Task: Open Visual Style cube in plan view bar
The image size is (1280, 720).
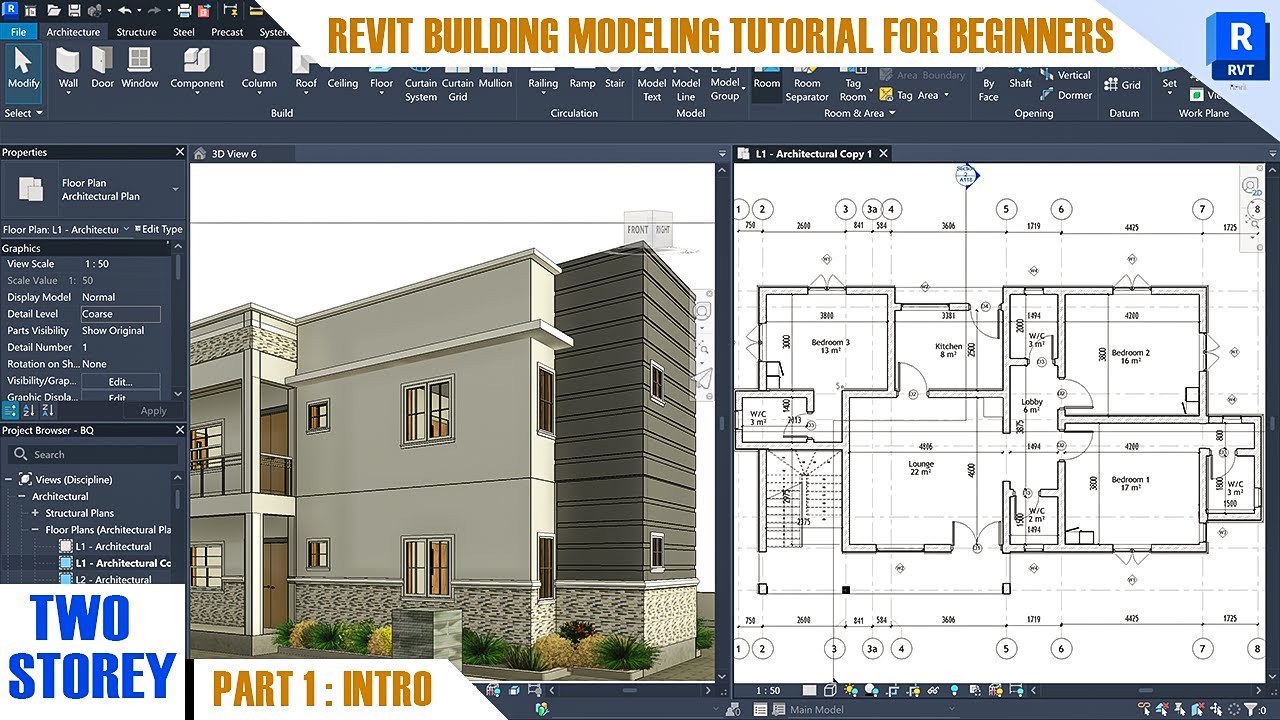Action: point(830,690)
